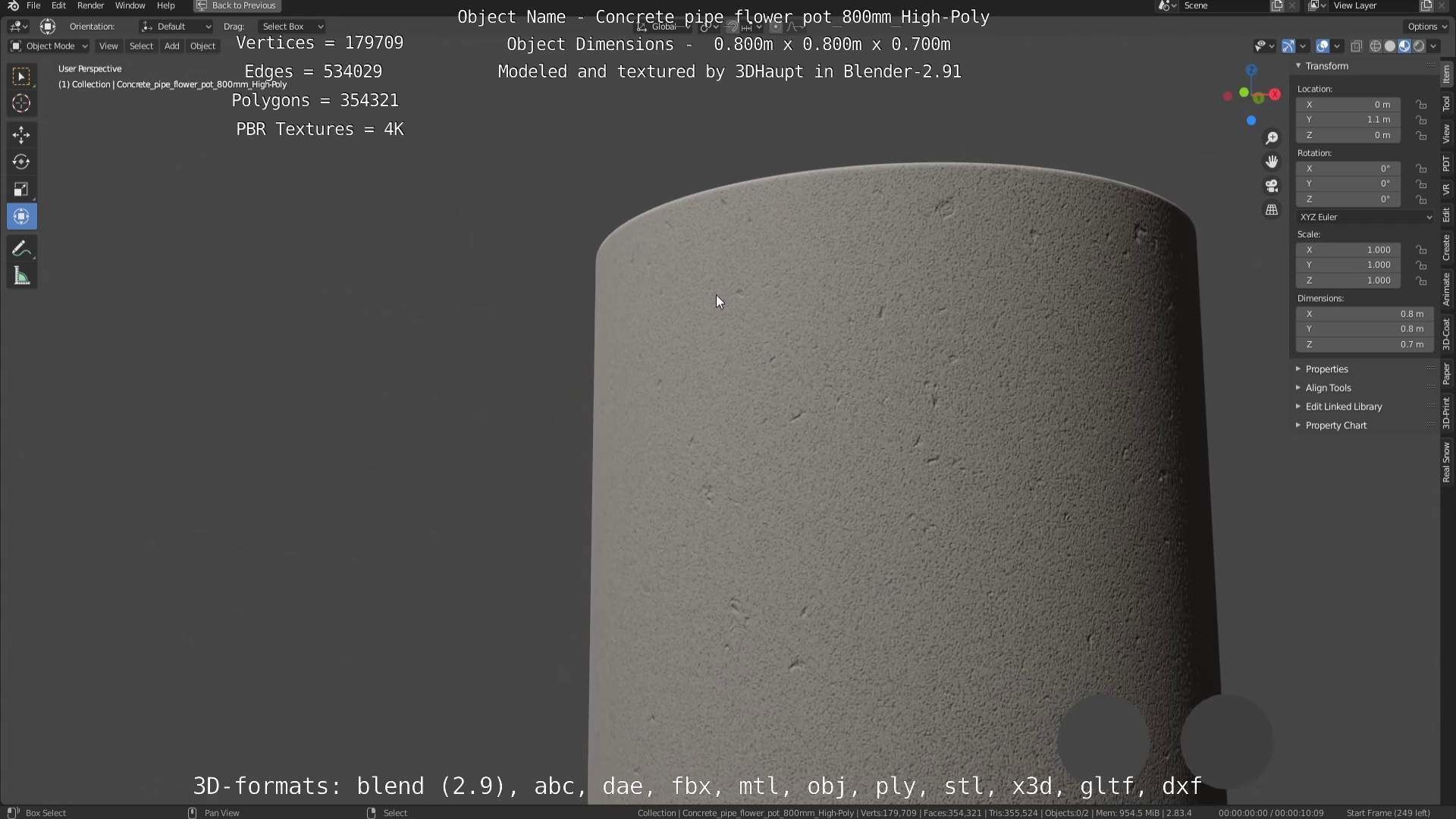Click the new Scene icon
1456x819 pixels.
pos(1277,5)
